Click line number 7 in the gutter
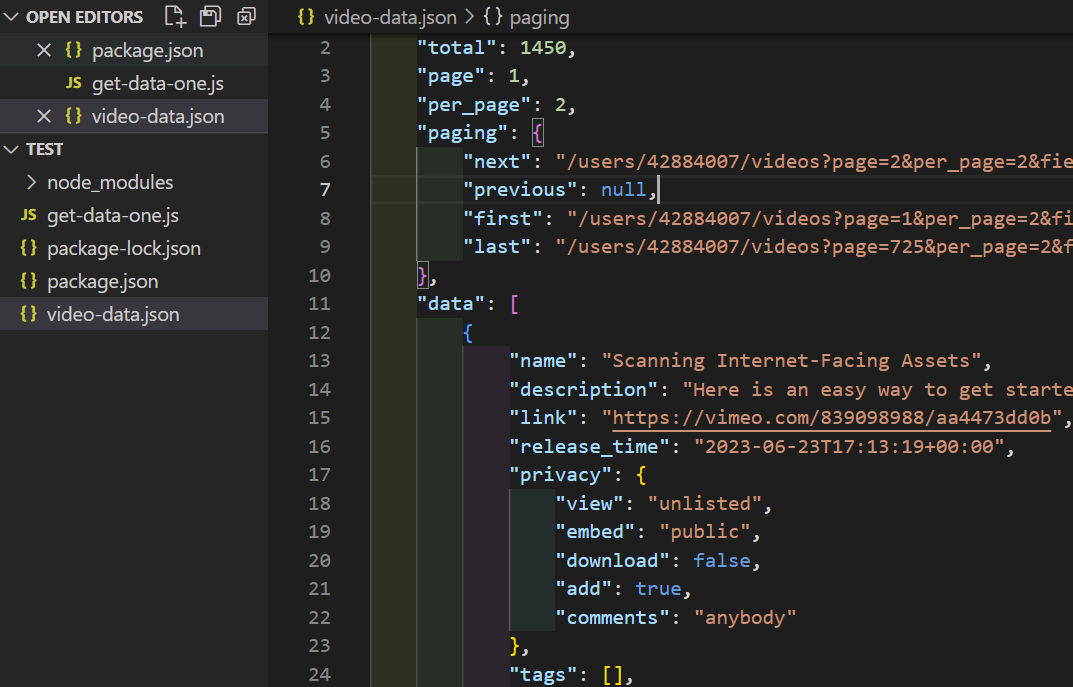 point(325,189)
